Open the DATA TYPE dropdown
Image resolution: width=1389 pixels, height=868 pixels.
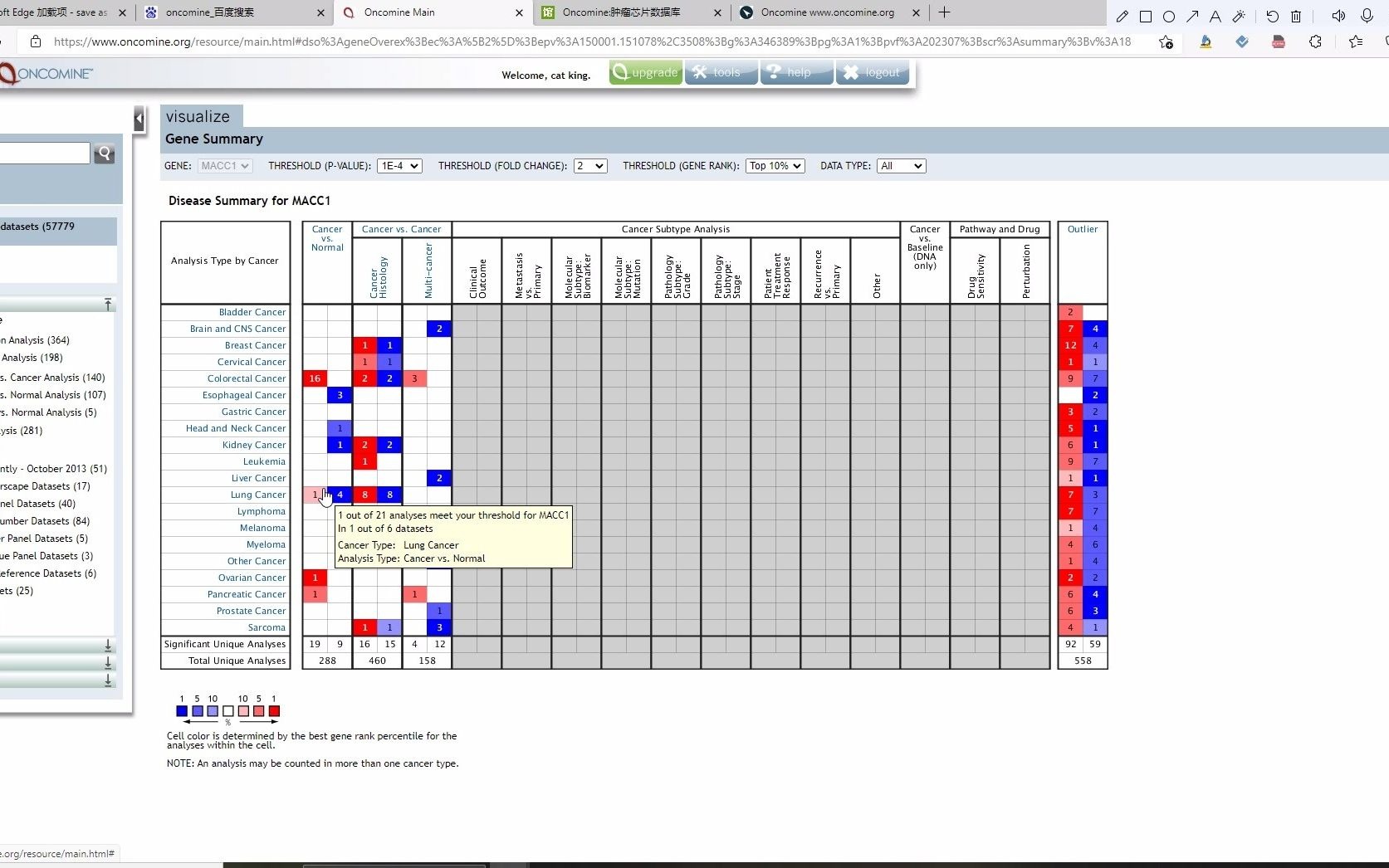(901, 166)
